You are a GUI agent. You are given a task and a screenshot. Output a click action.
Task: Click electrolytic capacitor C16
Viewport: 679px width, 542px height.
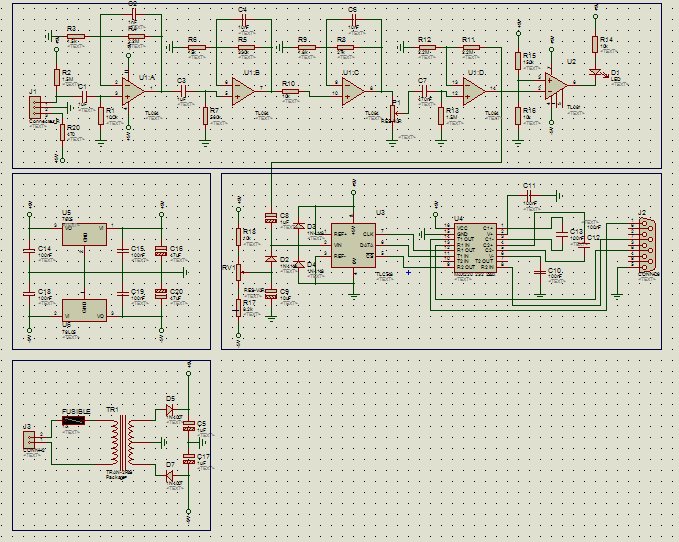coord(161,251)
